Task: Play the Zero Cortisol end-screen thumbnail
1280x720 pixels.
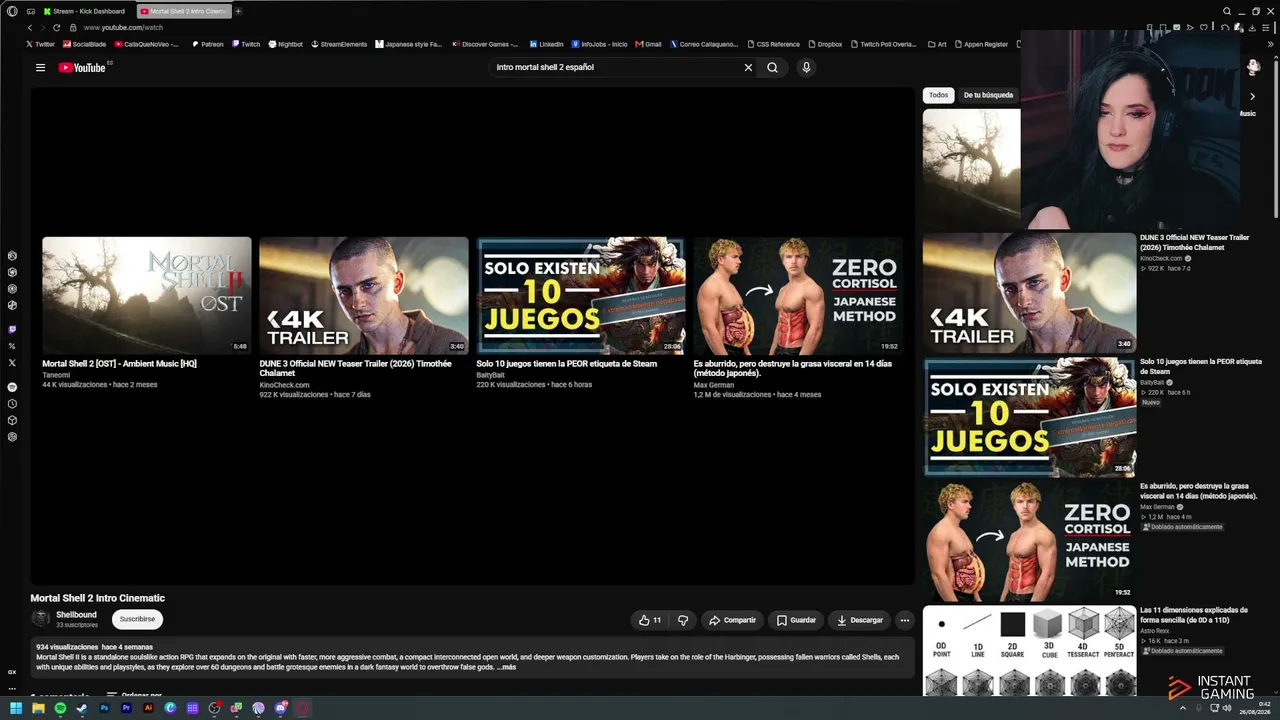Action: [x=798, y=295]
